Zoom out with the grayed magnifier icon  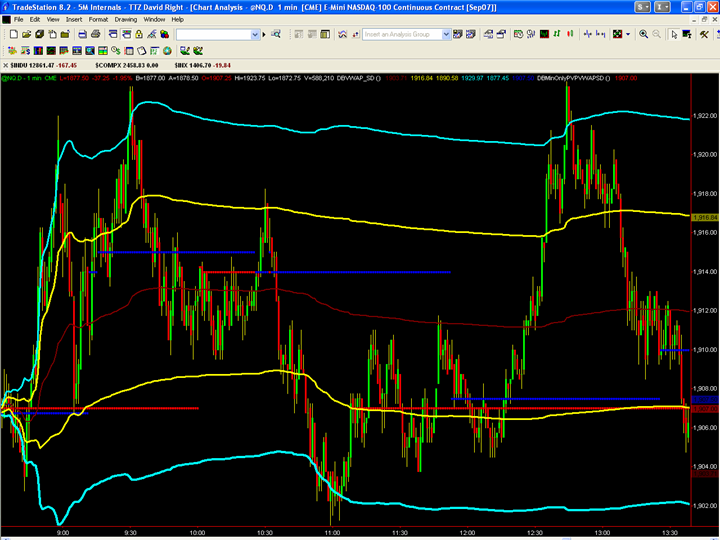click(657, 34)
